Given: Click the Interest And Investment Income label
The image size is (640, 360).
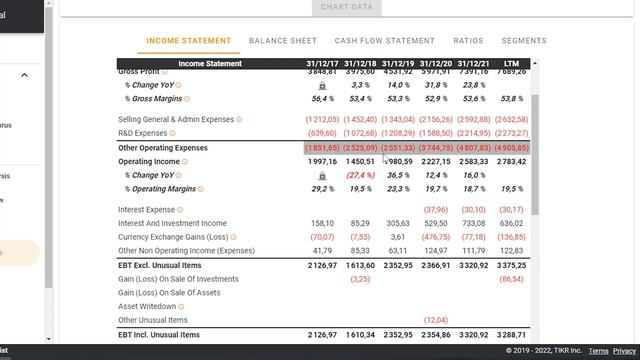Looking at the screenshot, I should point(172,223).
